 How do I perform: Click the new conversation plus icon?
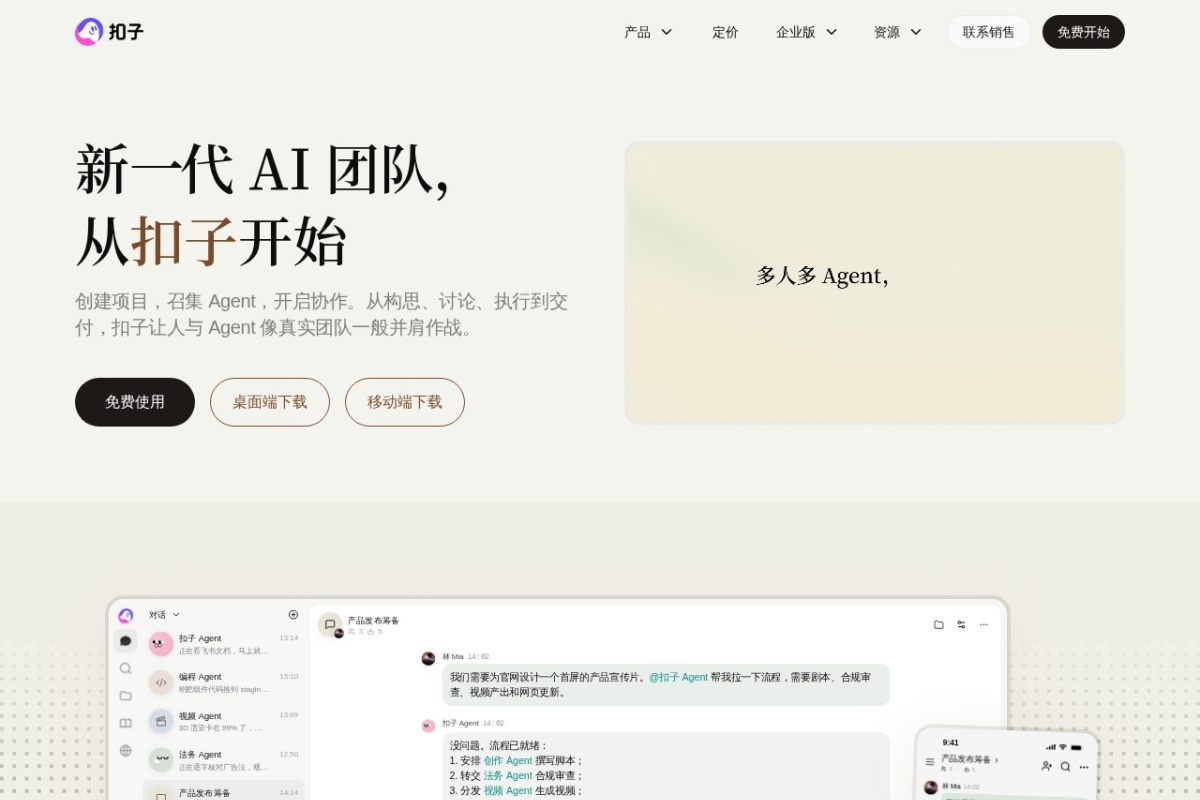[293, 614]
